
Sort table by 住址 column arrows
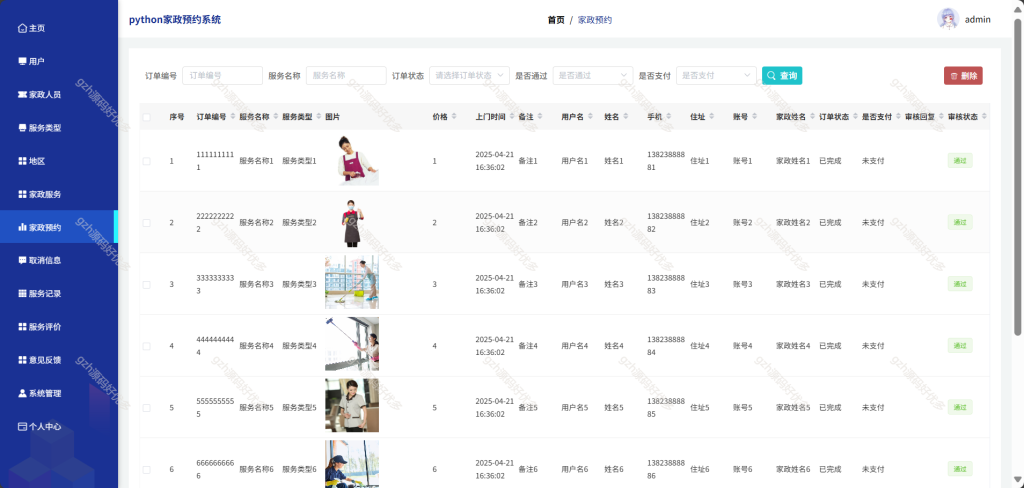click(x=712, y=117)
